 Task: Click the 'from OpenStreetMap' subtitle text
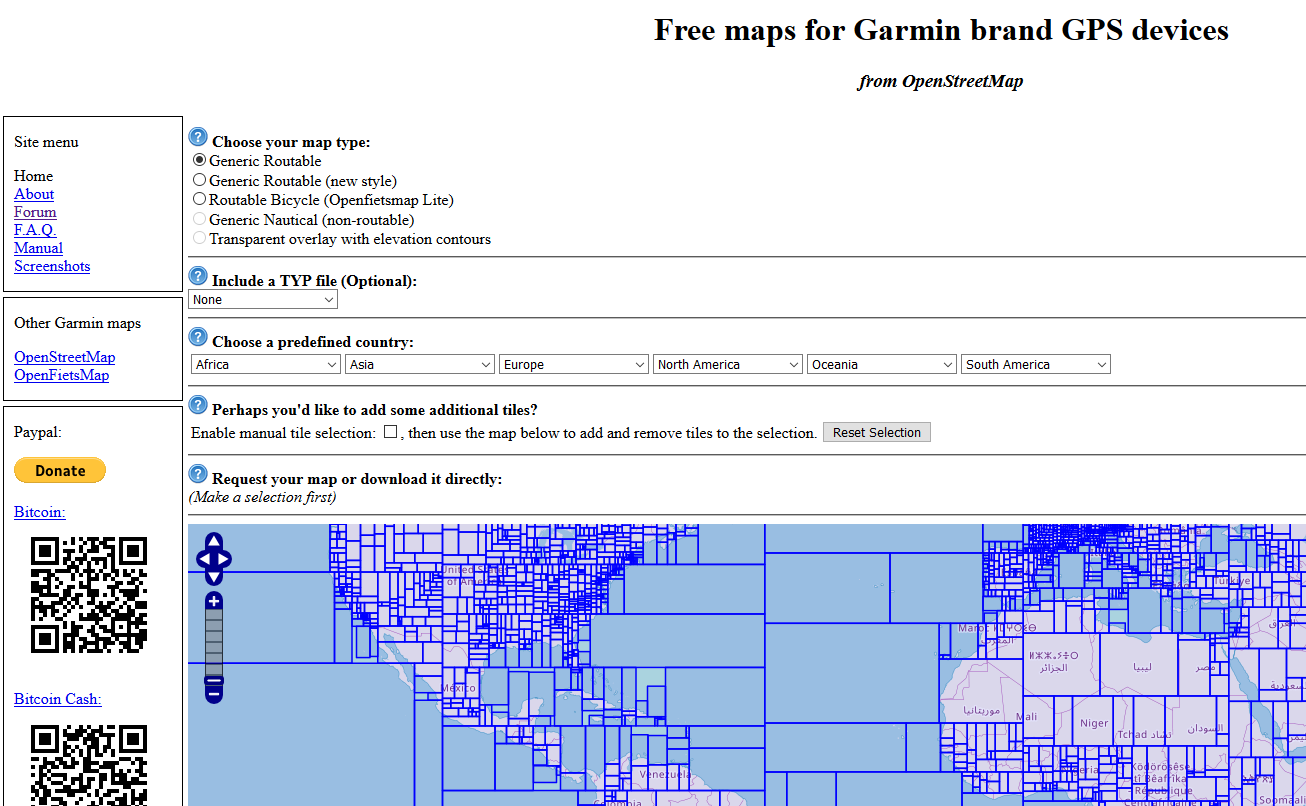click(x=940, y=81)
